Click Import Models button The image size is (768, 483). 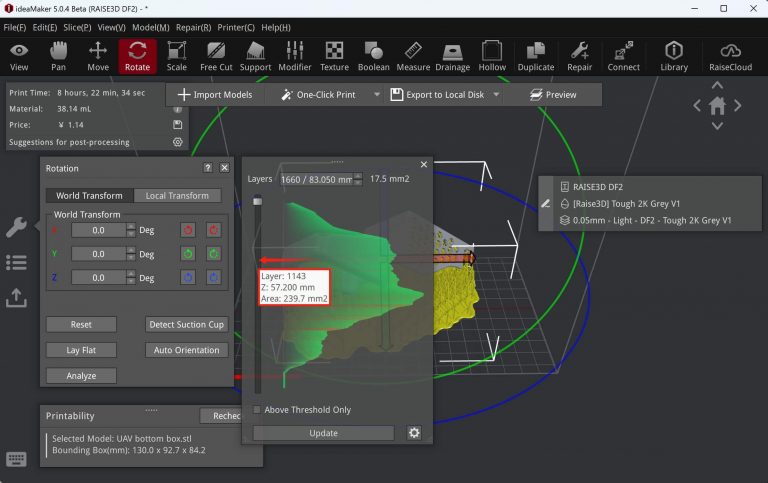216,95
